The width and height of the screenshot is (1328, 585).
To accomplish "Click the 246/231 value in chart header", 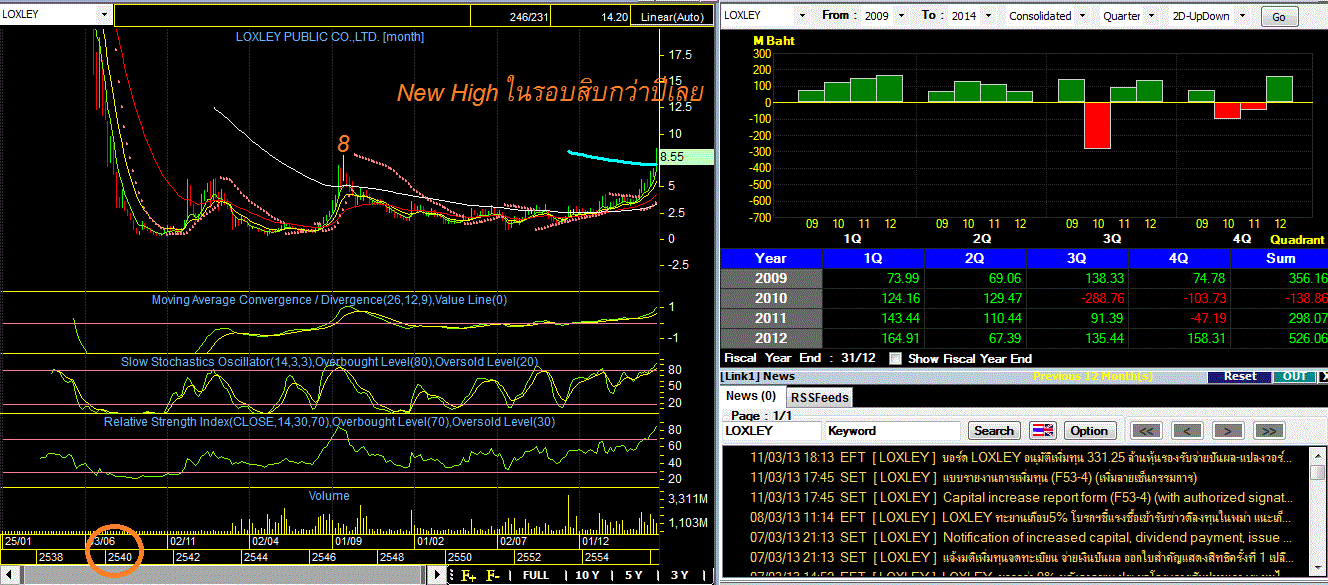I will (x=528, y=17).
